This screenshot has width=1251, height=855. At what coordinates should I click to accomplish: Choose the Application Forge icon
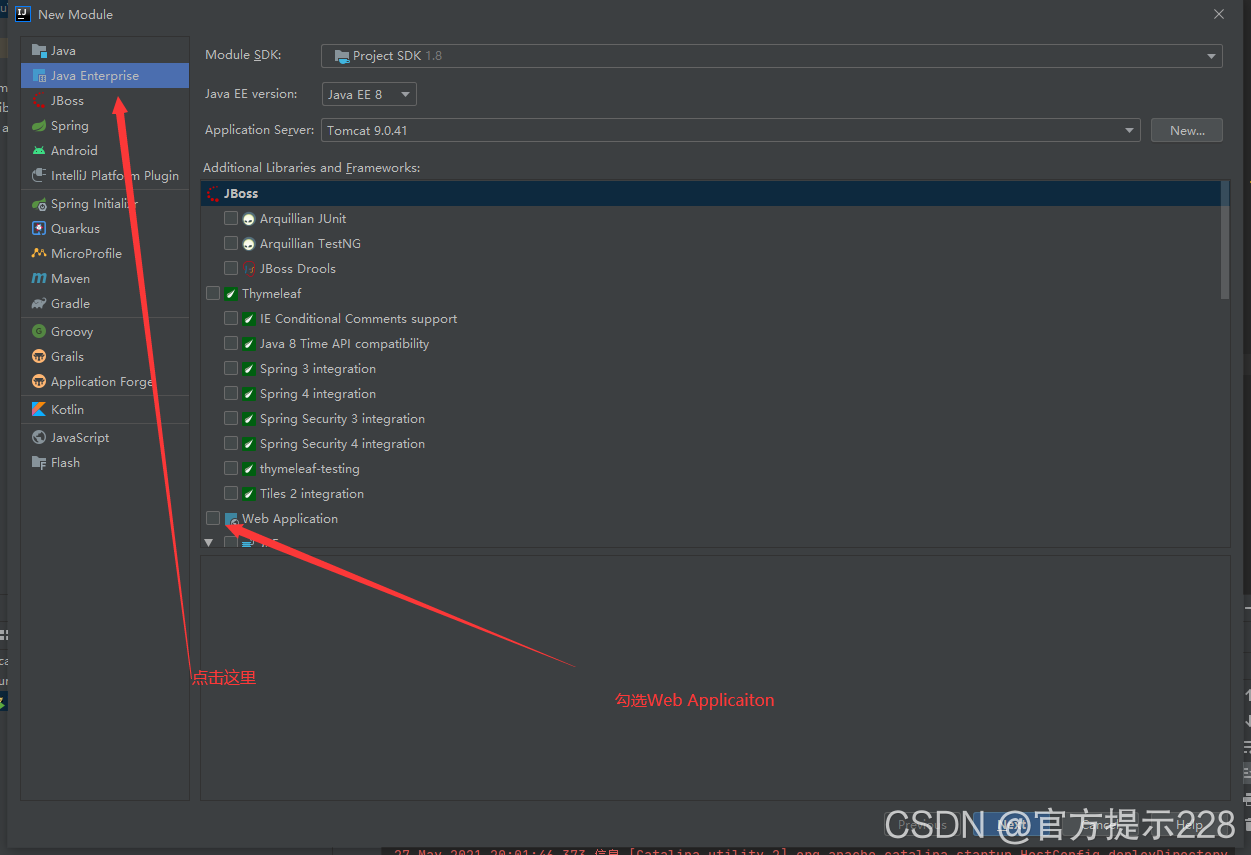pos(39,382)
